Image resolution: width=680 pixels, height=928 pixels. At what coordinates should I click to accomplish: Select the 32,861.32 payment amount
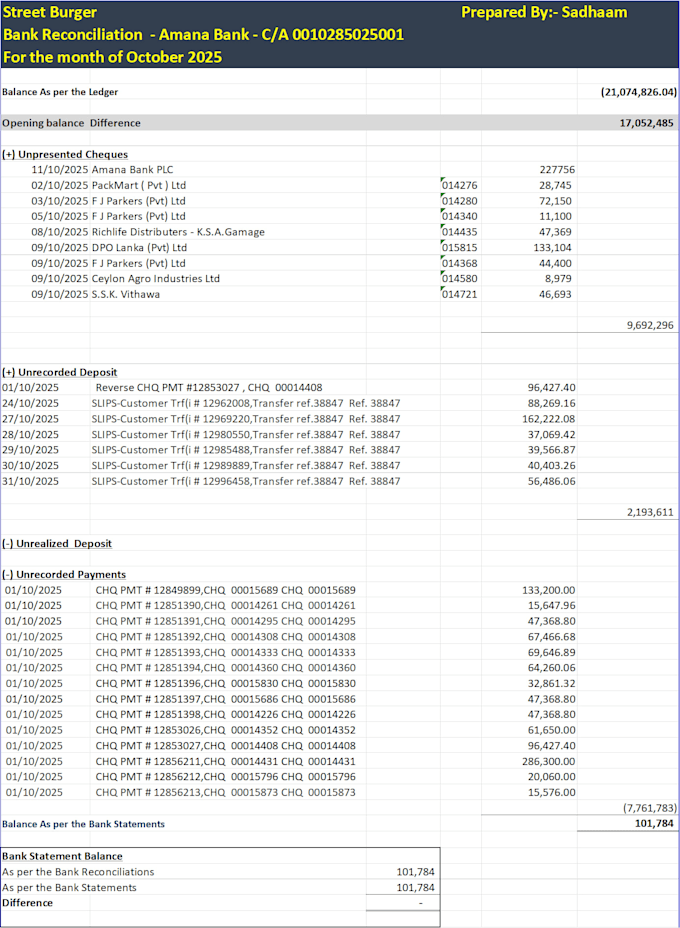[552, 684]
